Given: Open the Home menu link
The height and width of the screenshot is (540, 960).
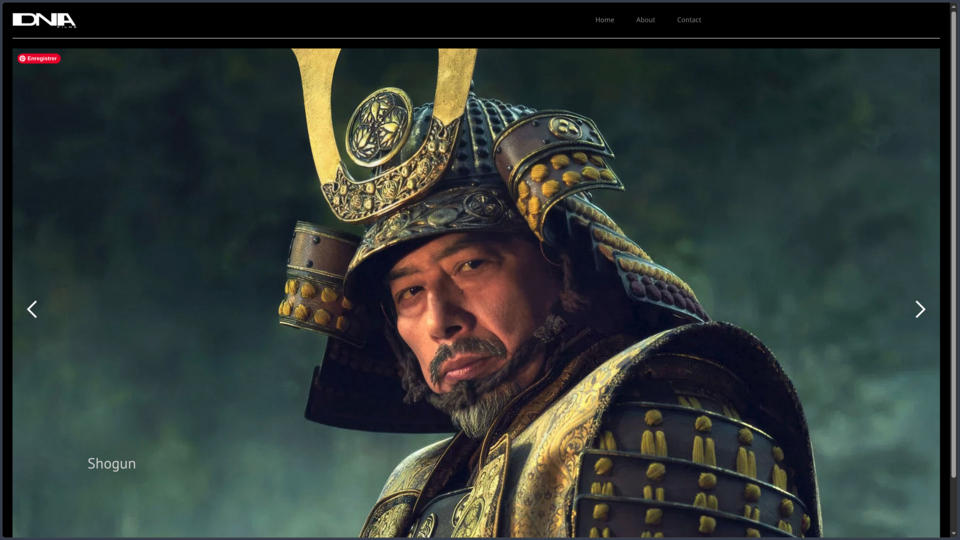Looking at the screenshot, I should point(604,20).
